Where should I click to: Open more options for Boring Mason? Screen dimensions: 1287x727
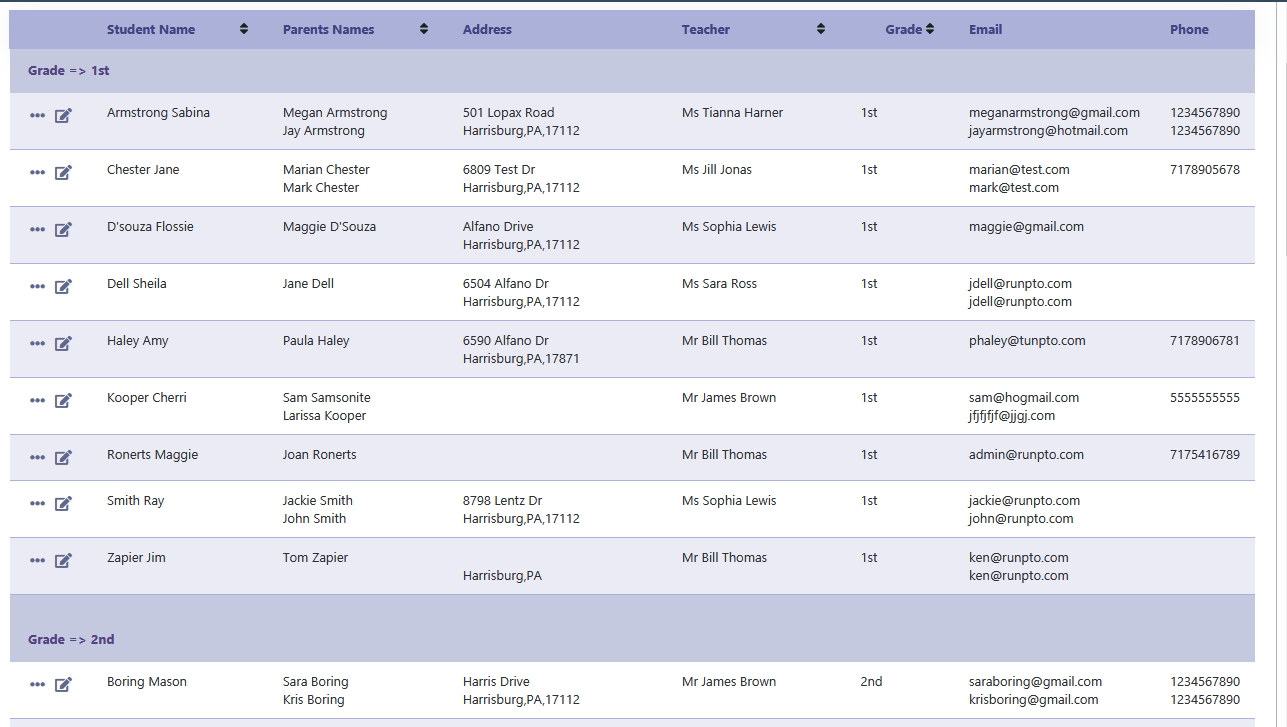click(37, 684)
